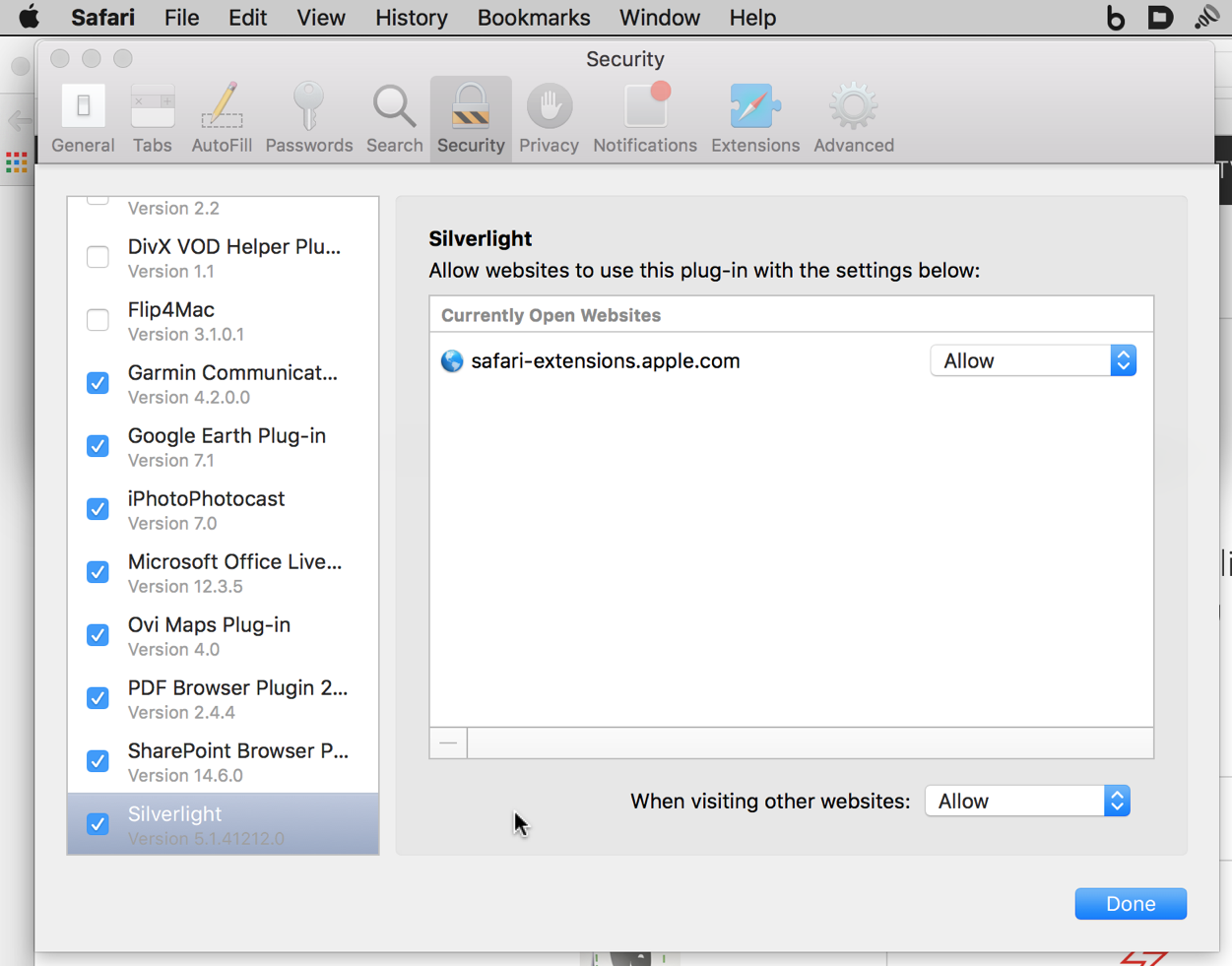Open the Privacy preferences pane
This screenshot has width=1232, height=966.
click(549, 119)
